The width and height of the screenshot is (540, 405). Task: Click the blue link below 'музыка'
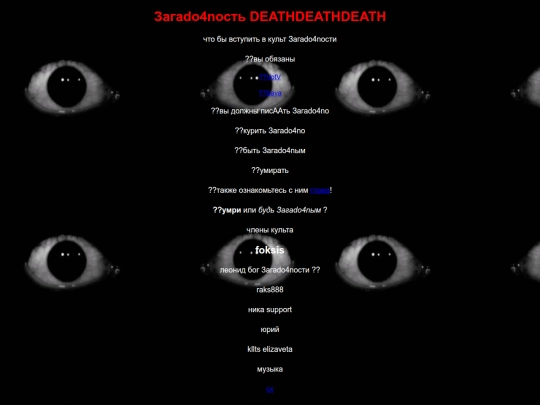[x=270, y=389]
